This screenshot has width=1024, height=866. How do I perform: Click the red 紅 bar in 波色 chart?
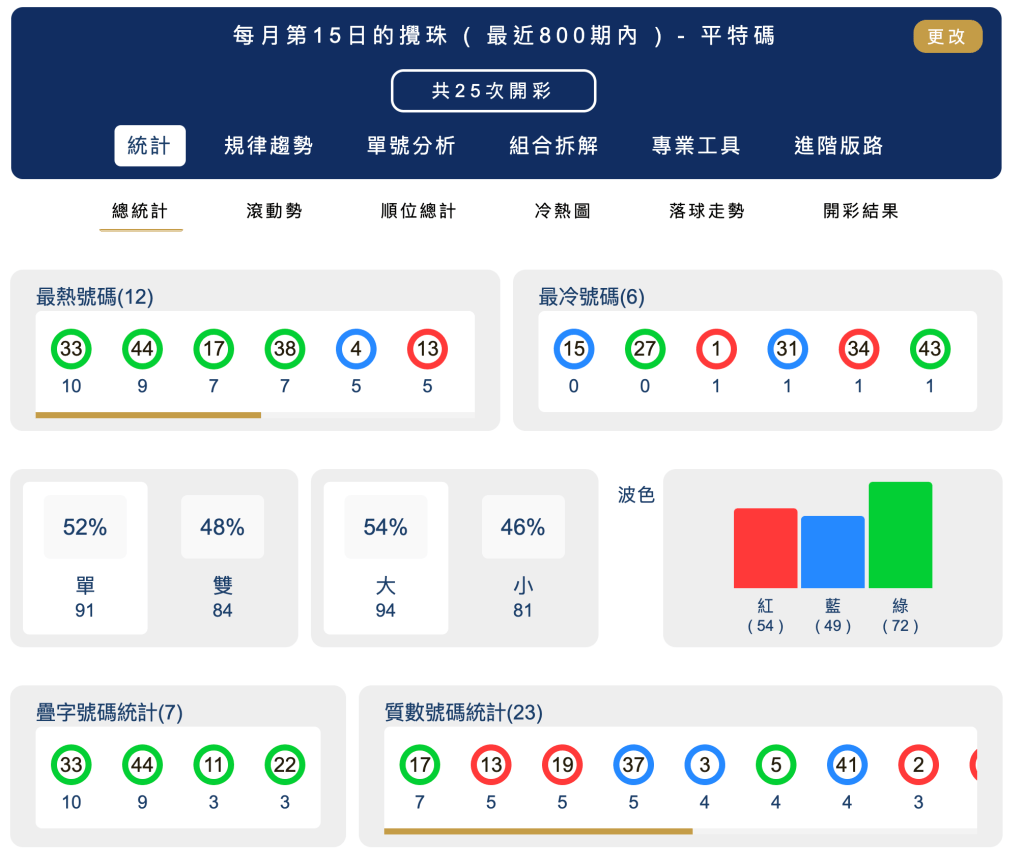765,548
